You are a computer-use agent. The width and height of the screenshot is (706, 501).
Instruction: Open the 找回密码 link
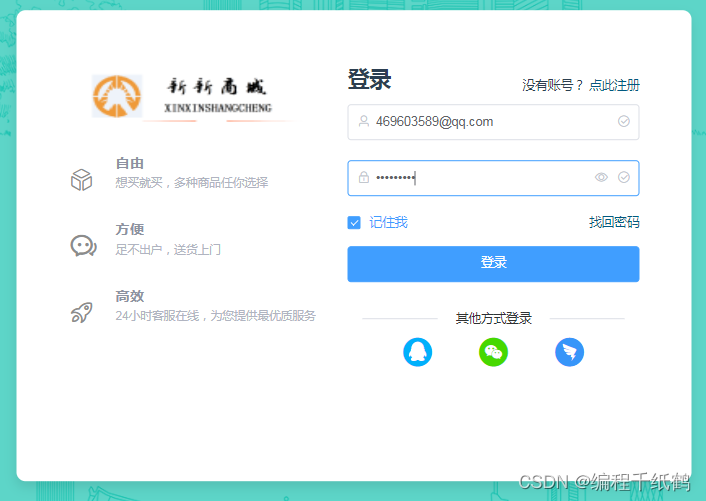coord(614,222)
